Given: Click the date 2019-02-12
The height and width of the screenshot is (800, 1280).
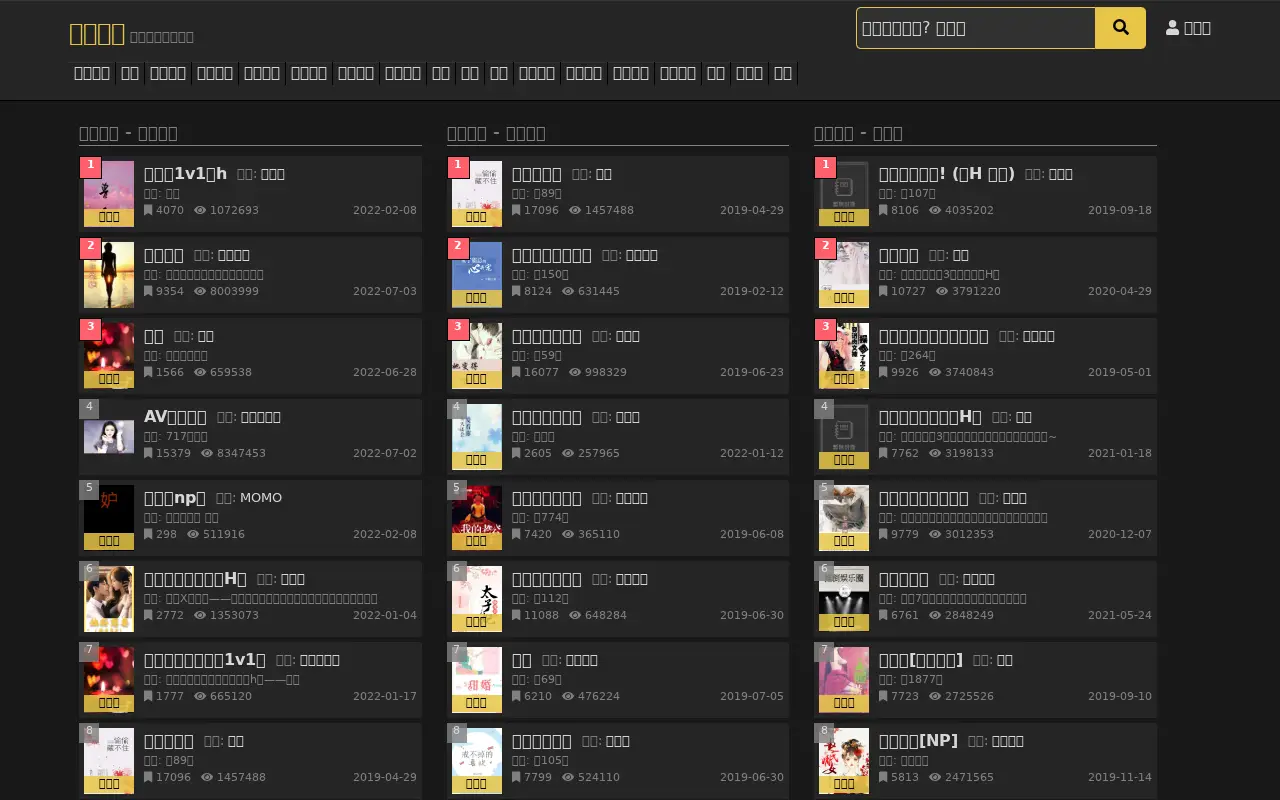Looking at the screenshot, I should pyautogui.click(x=752, y=292).
